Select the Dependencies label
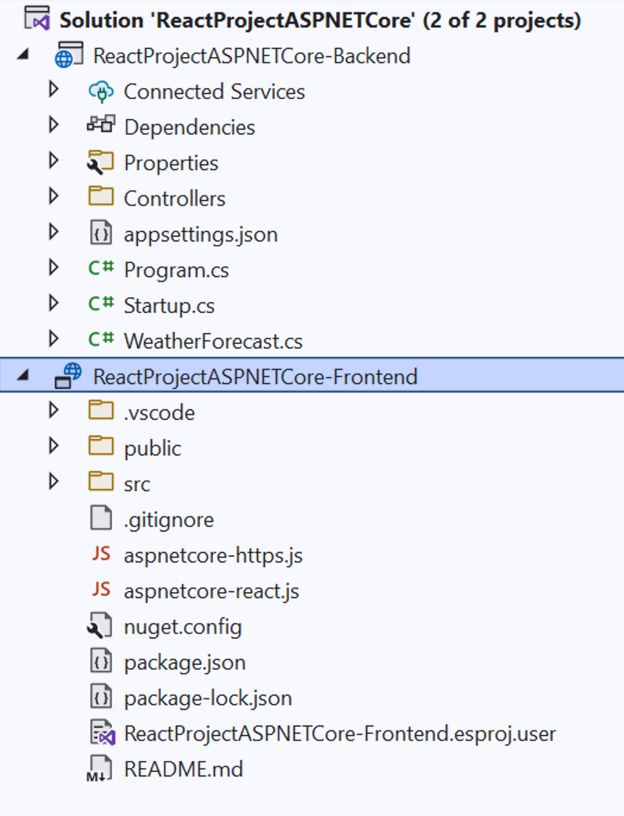Viewport: 624px width, 816px height. 189,128
